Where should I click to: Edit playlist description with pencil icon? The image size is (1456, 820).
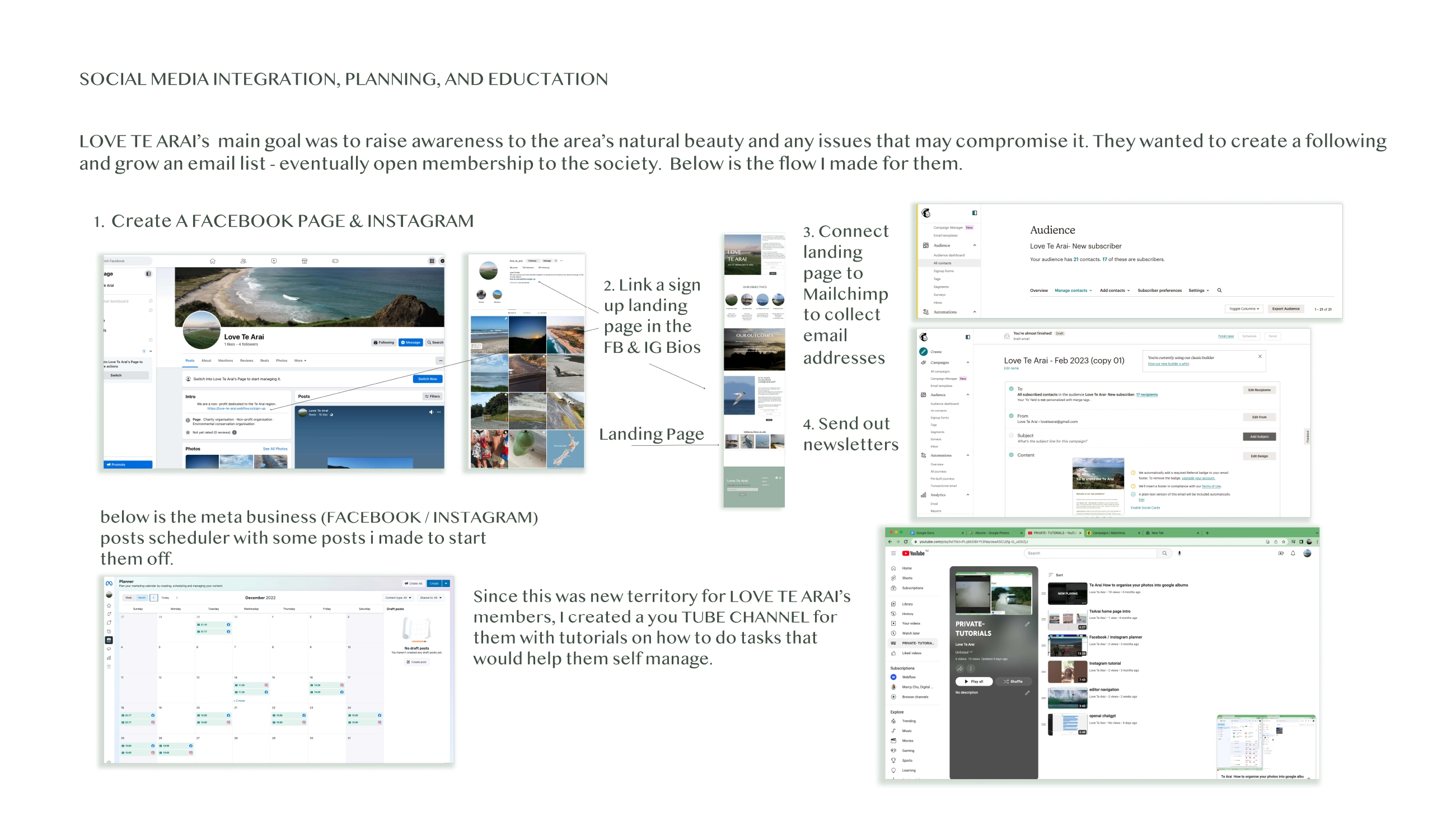(x=1027, y=692)
